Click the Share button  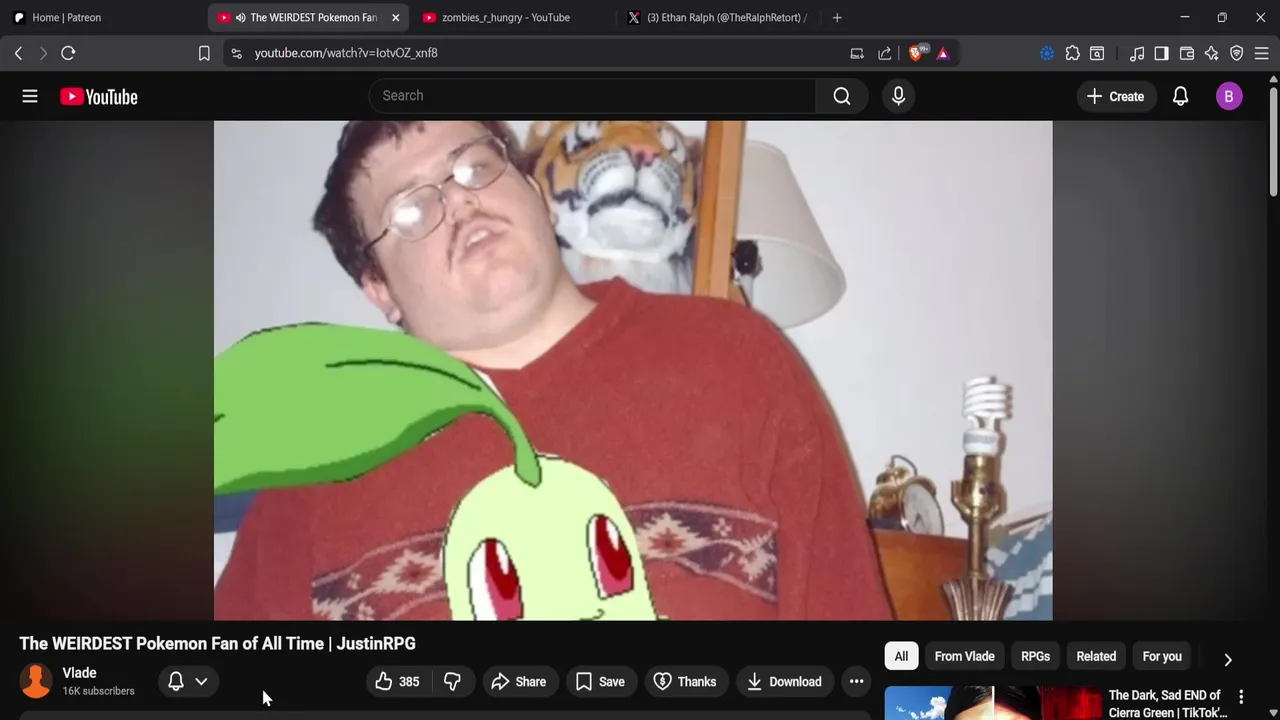tap(518, 682)
